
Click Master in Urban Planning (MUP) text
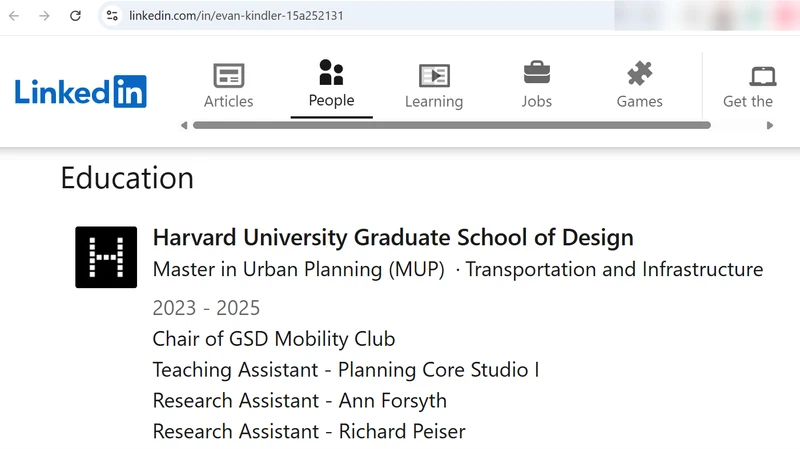[298, 269]
